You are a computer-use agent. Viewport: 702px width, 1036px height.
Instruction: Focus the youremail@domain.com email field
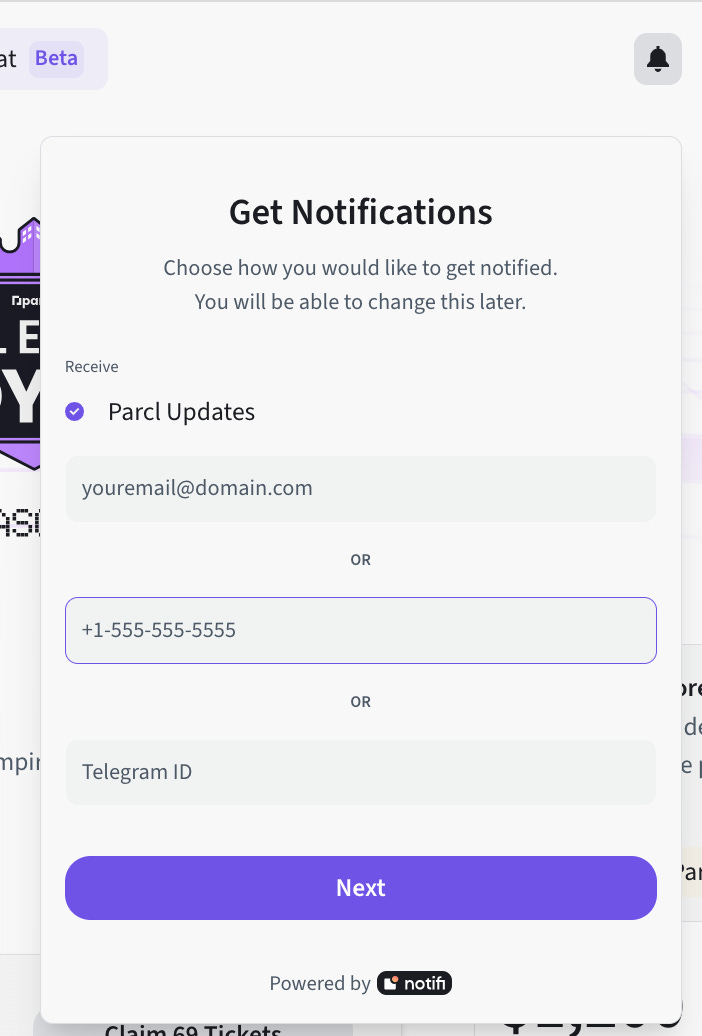pos(360,489)
